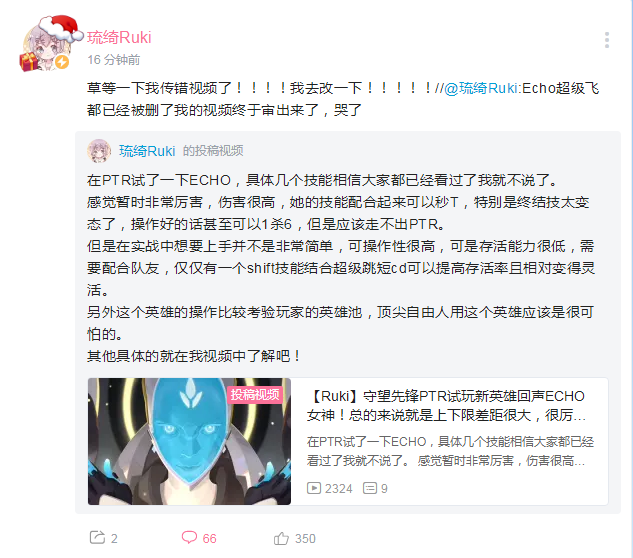Viewport: 633px width, 558px height.
Task: Open the video title 【Ruki】守望先锋PTR试玩新英雄
Action: (446, 405)
